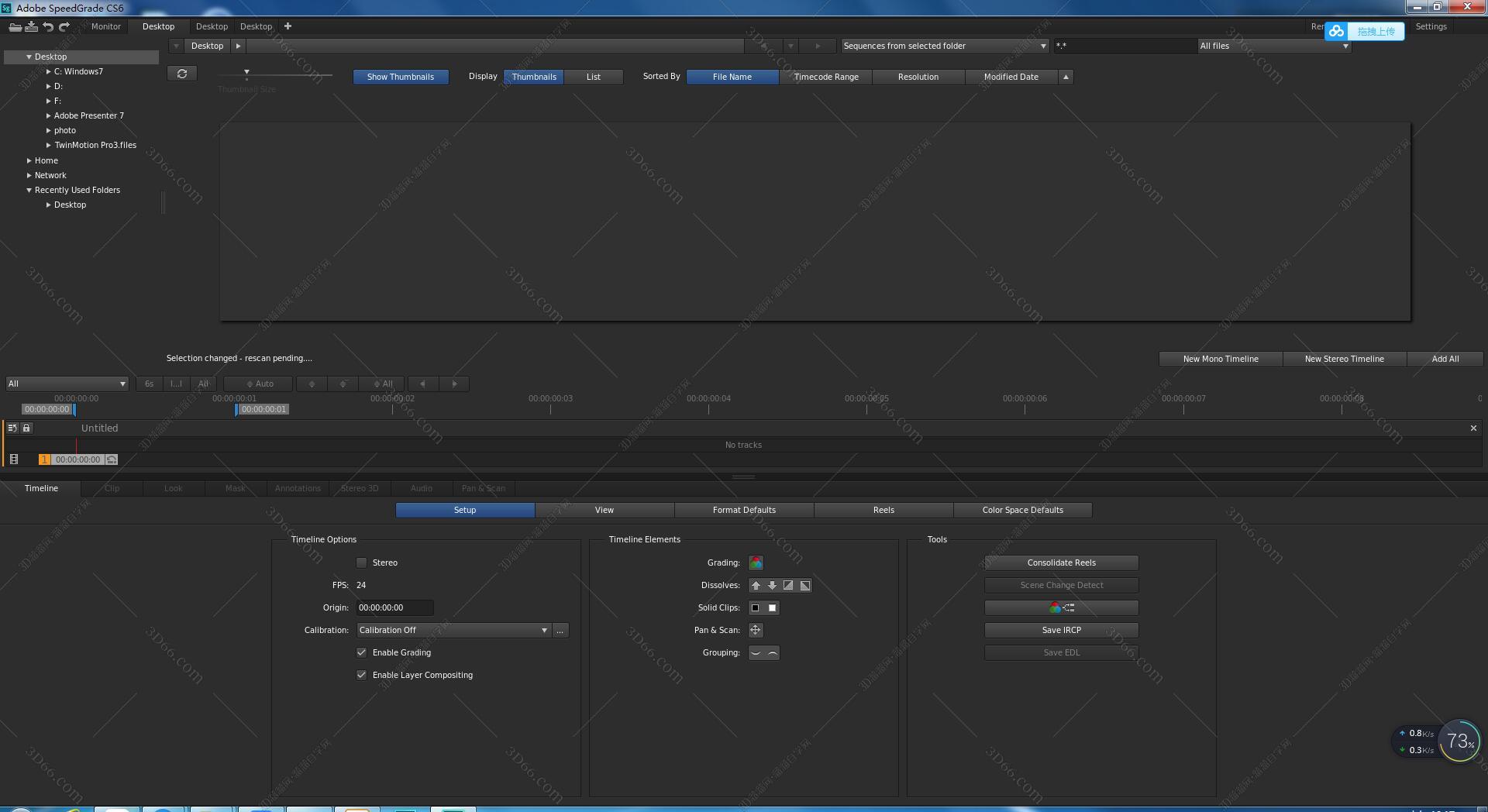Screen dimensions: 1488x812
Task: Click the Consolidate Reels button
Action: [x=1061, y=563]
